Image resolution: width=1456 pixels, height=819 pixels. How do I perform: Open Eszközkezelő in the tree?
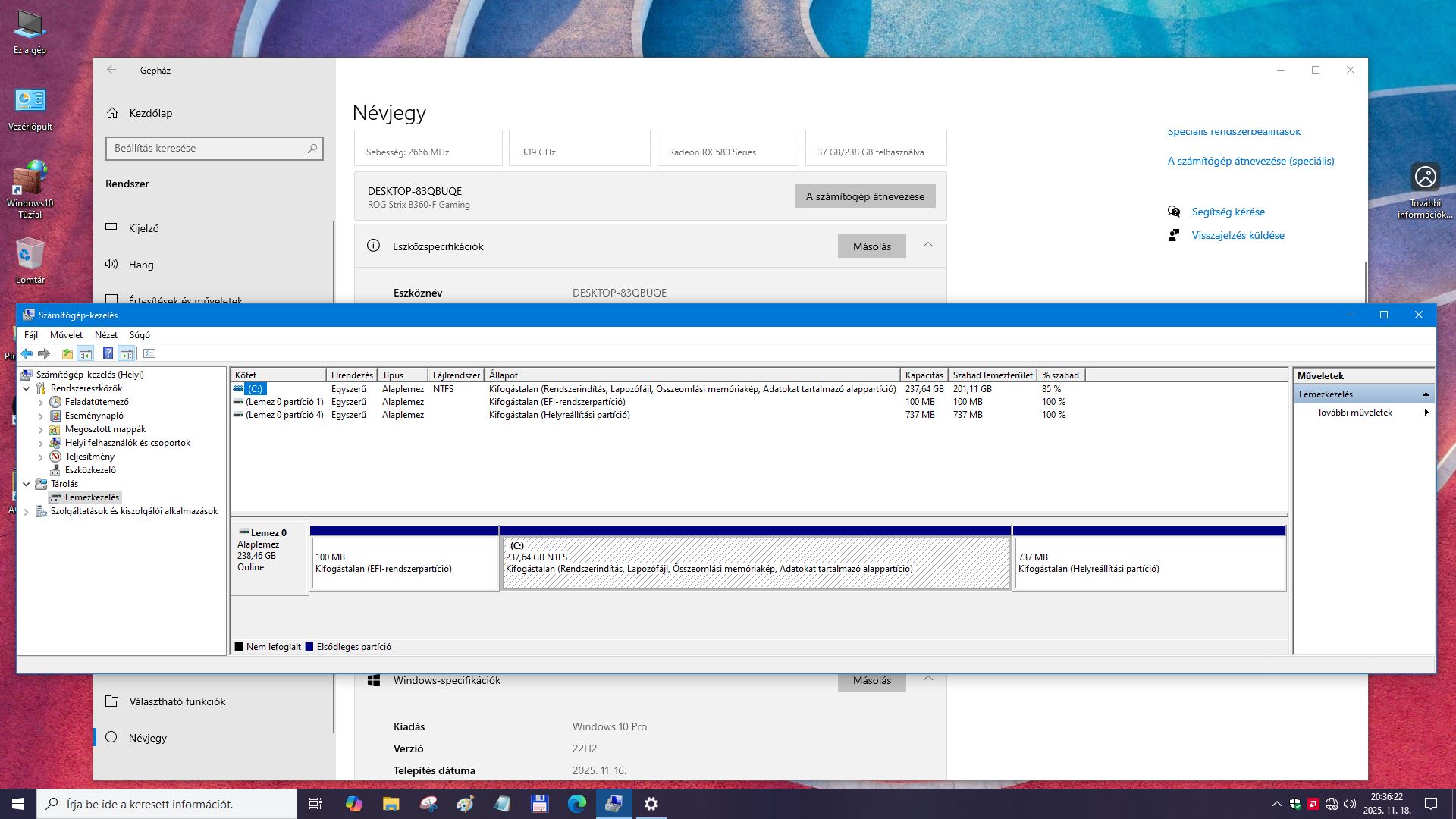89,470
